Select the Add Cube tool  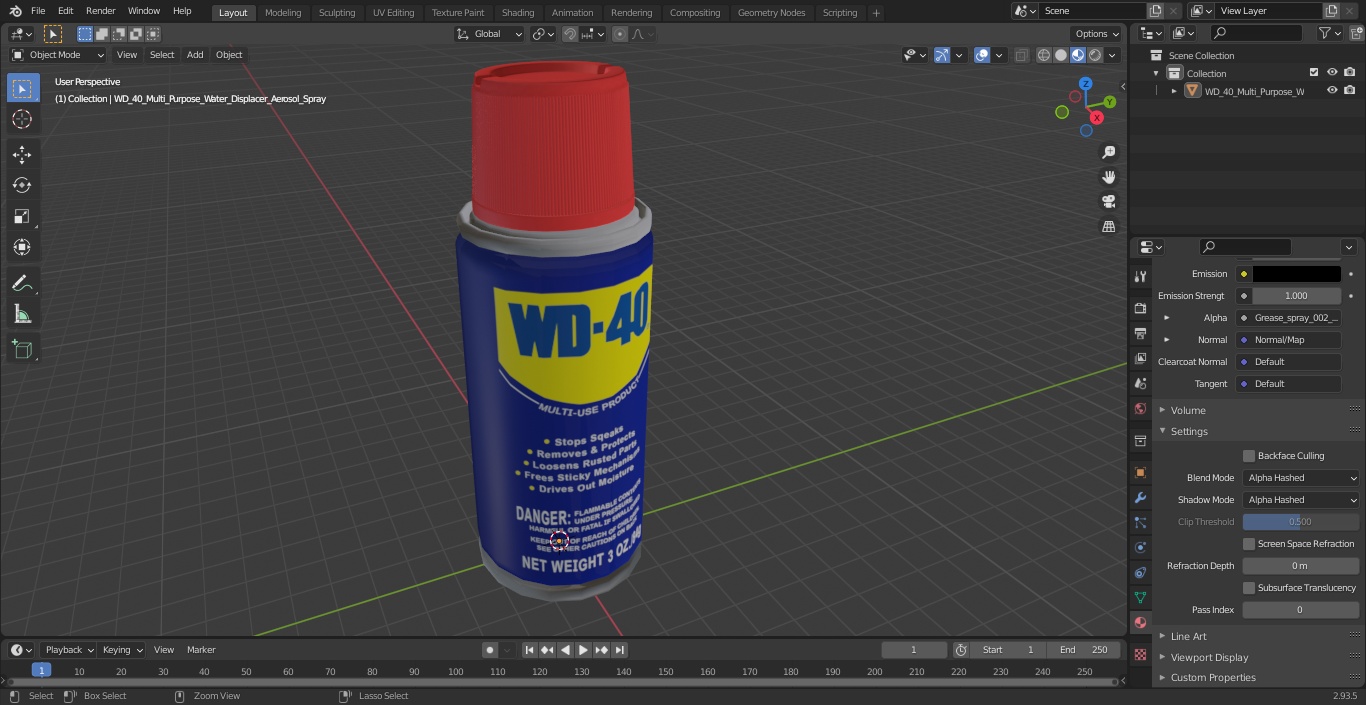(x=22, y=349)
